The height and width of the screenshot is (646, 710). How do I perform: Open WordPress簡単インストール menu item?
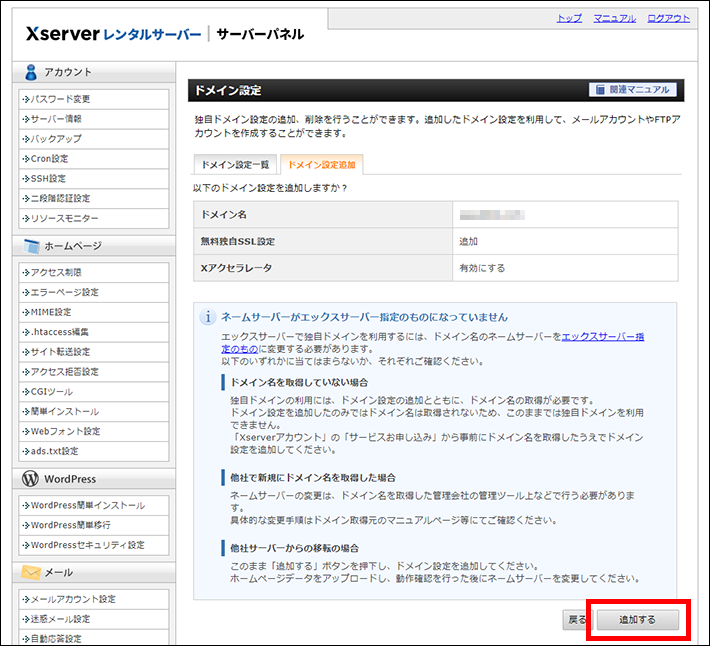click(94, 506)
